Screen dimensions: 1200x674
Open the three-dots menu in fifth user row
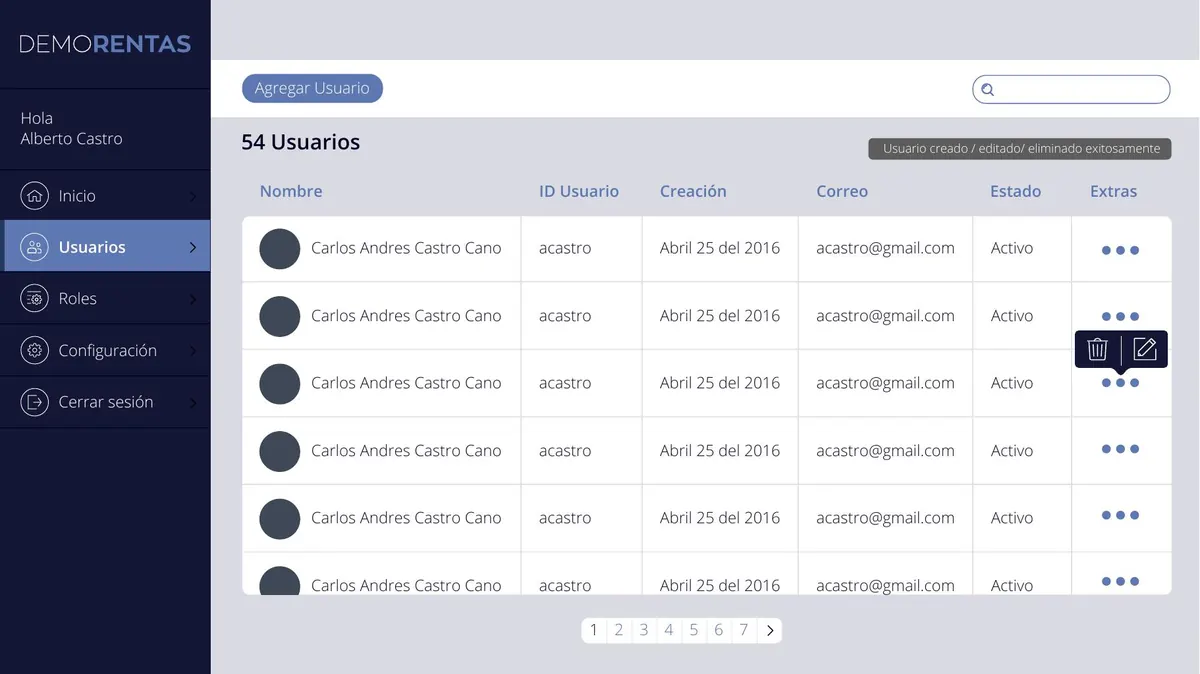1120,515
